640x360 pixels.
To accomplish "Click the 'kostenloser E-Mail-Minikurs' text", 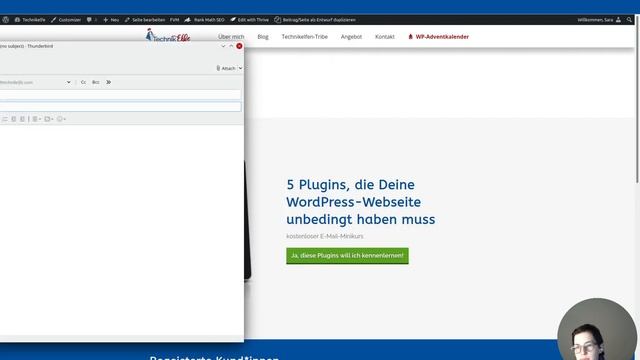I will click(324, 236).
